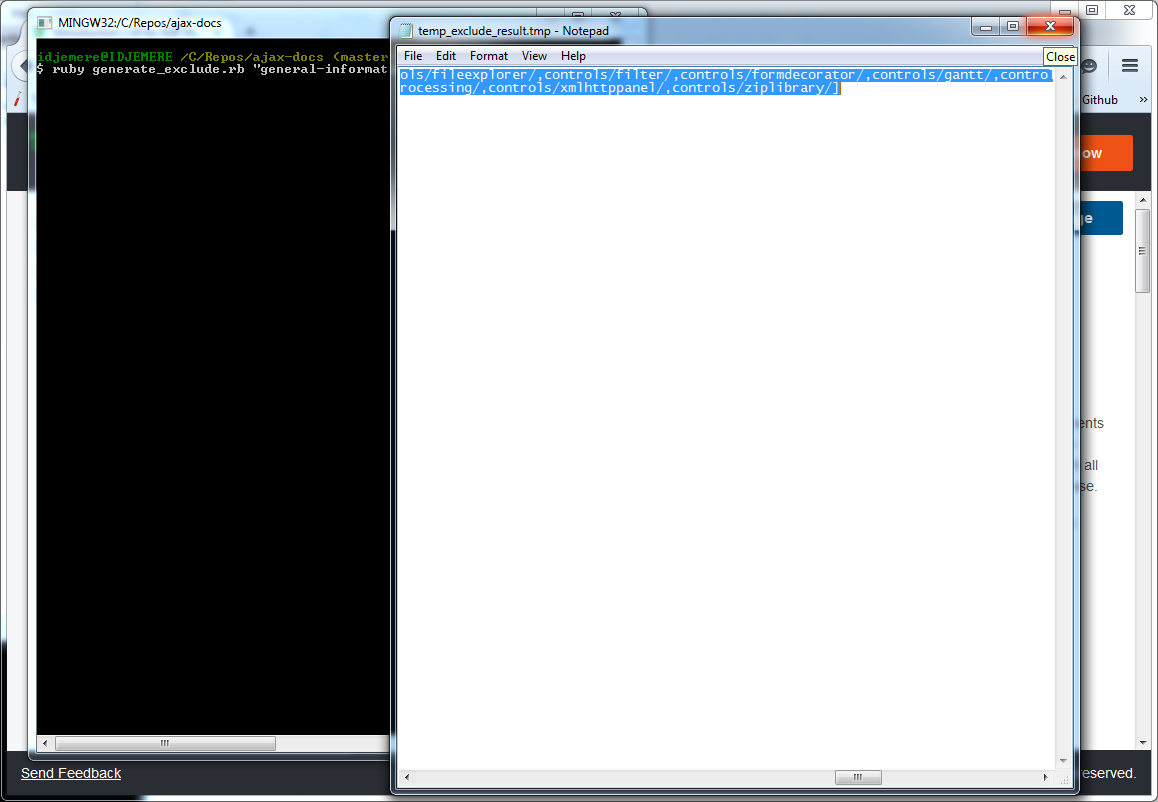Click the terminal horizontal scrollbar thumb
Viewport: 1158px width, 802px height.
165,744
